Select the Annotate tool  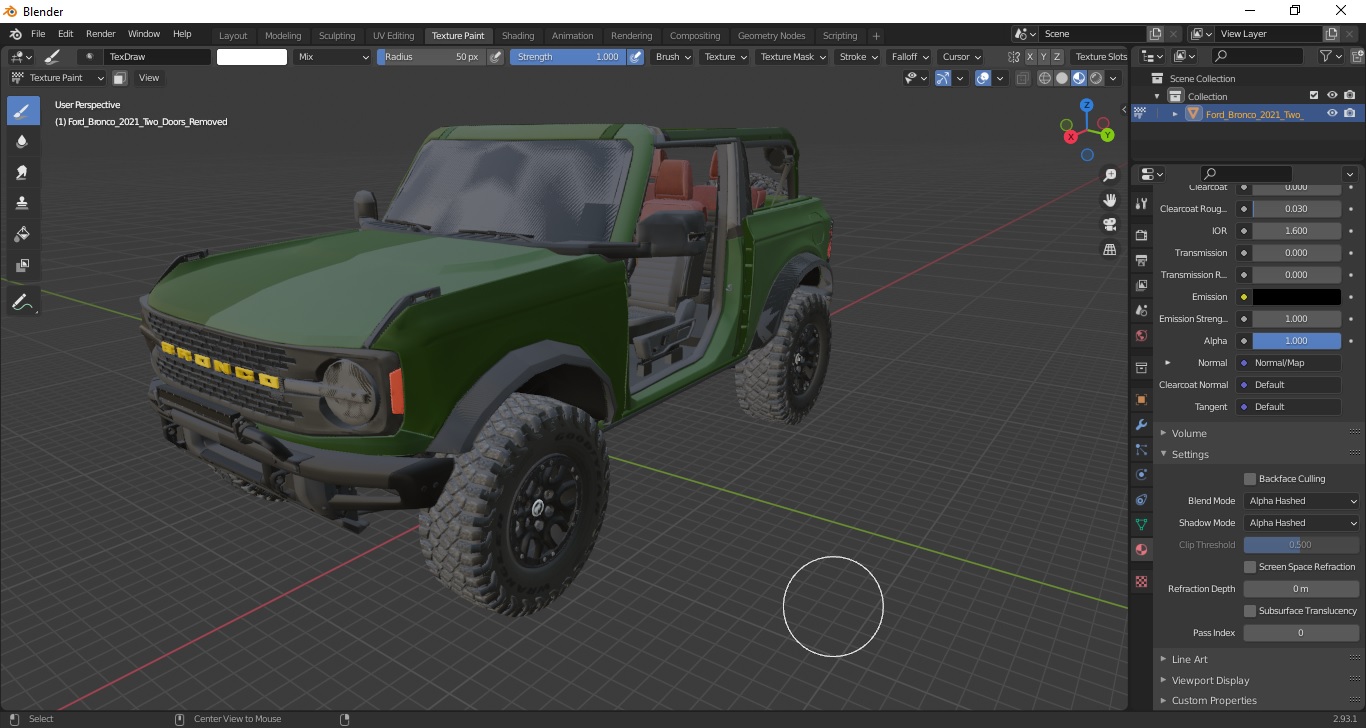(x=23, y=301)
